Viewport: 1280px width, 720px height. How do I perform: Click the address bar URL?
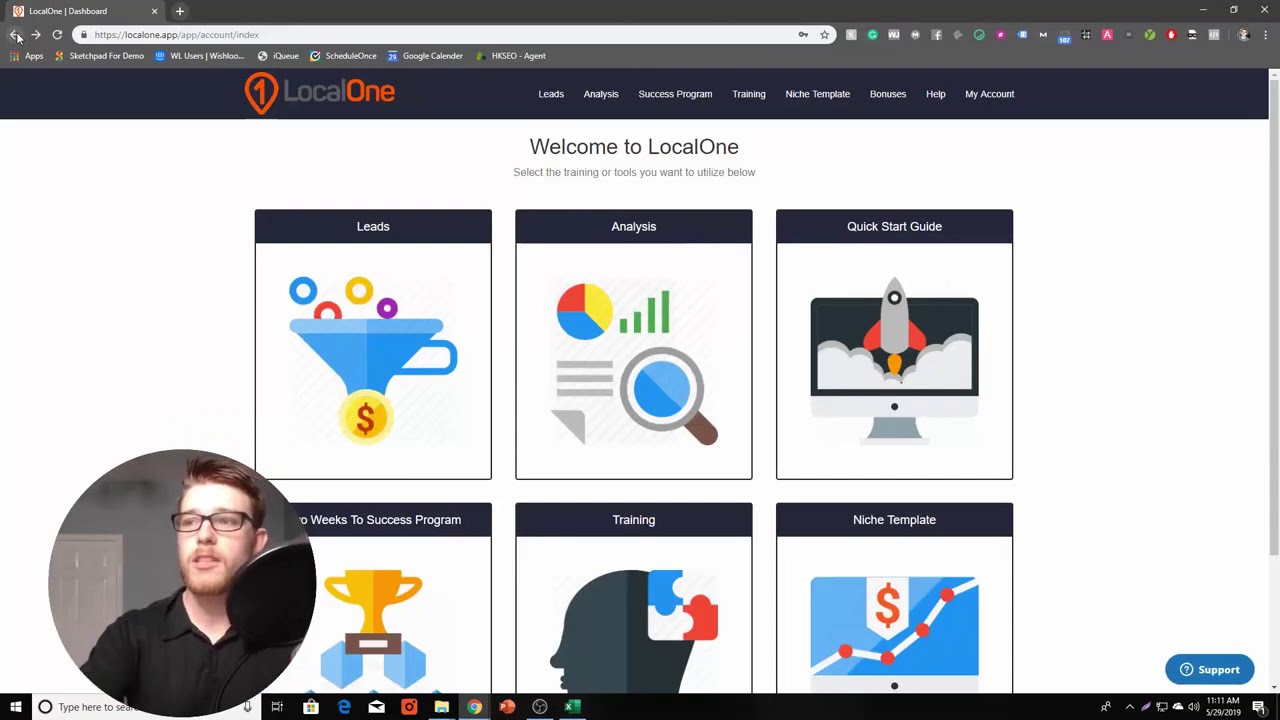click(176, 35)
